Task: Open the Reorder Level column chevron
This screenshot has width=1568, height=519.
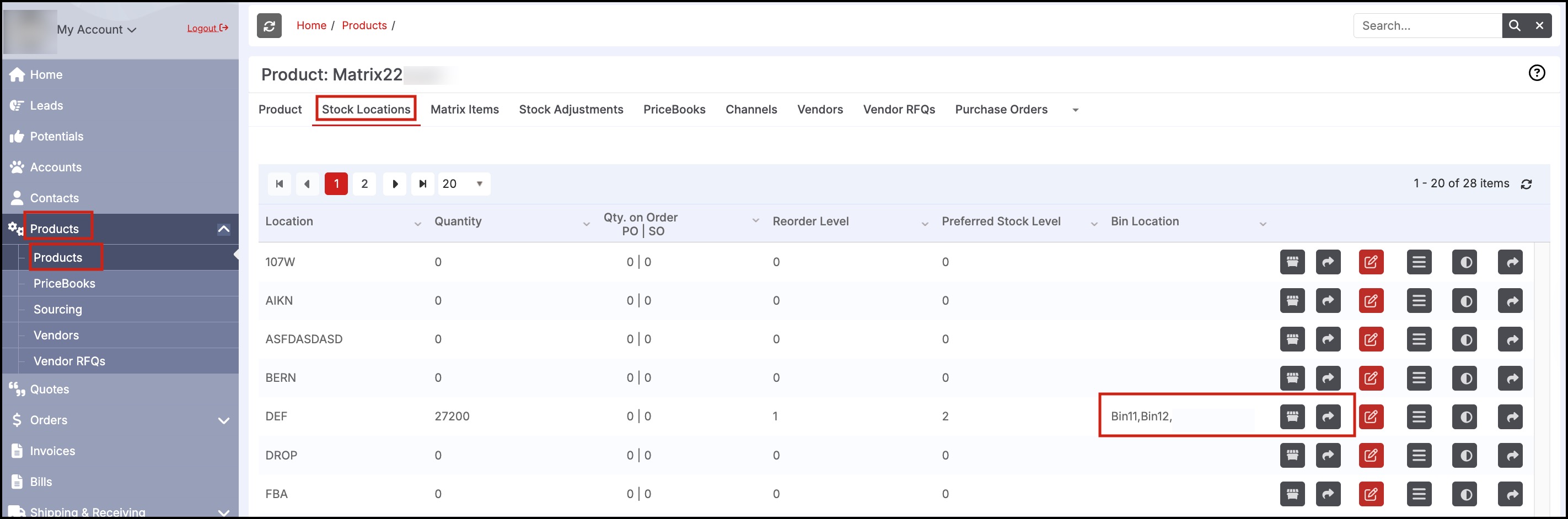Action: coord(925,224)
